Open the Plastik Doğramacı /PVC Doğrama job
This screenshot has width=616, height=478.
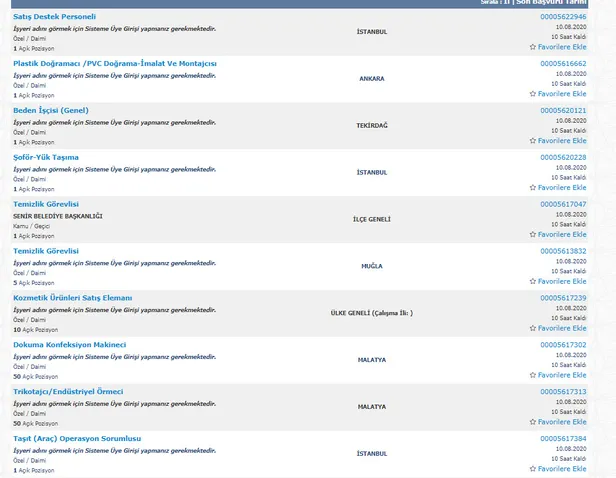[114, 63]
